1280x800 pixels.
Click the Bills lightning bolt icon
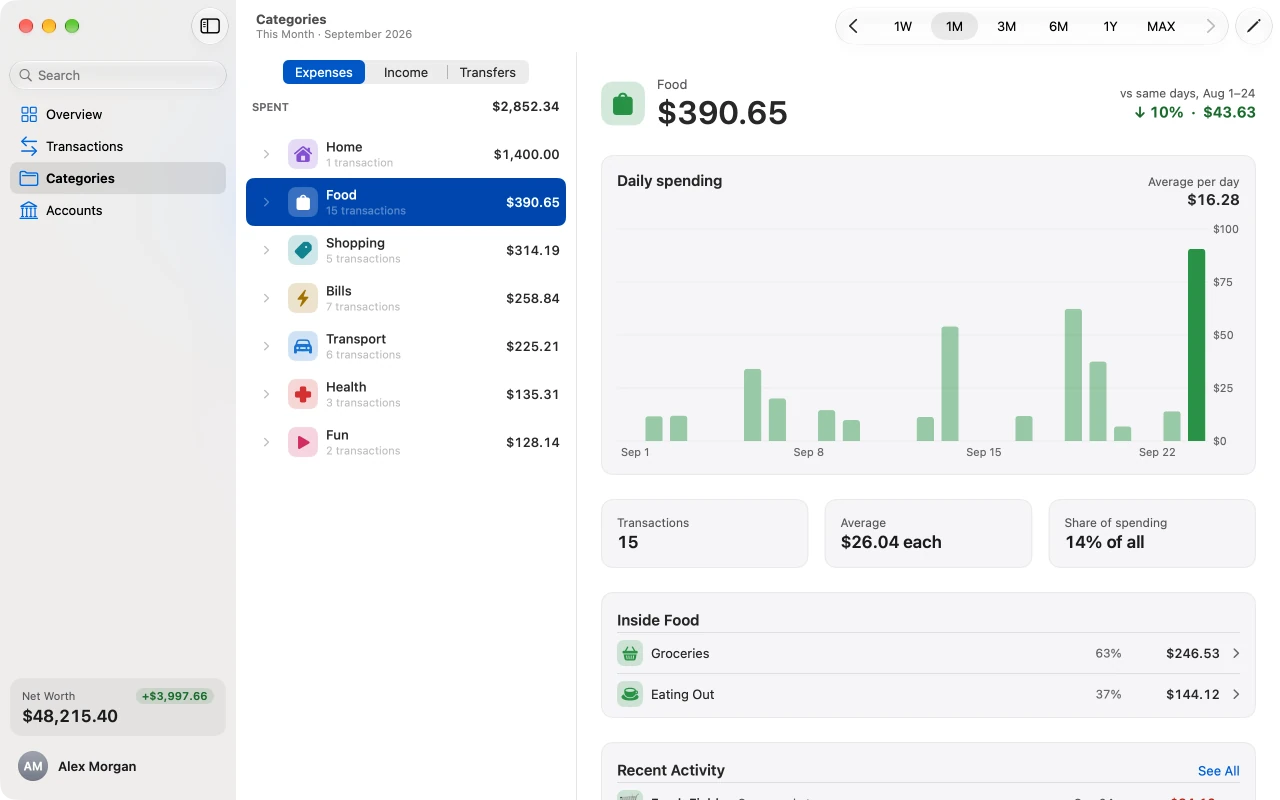click(x=303, y=298)
